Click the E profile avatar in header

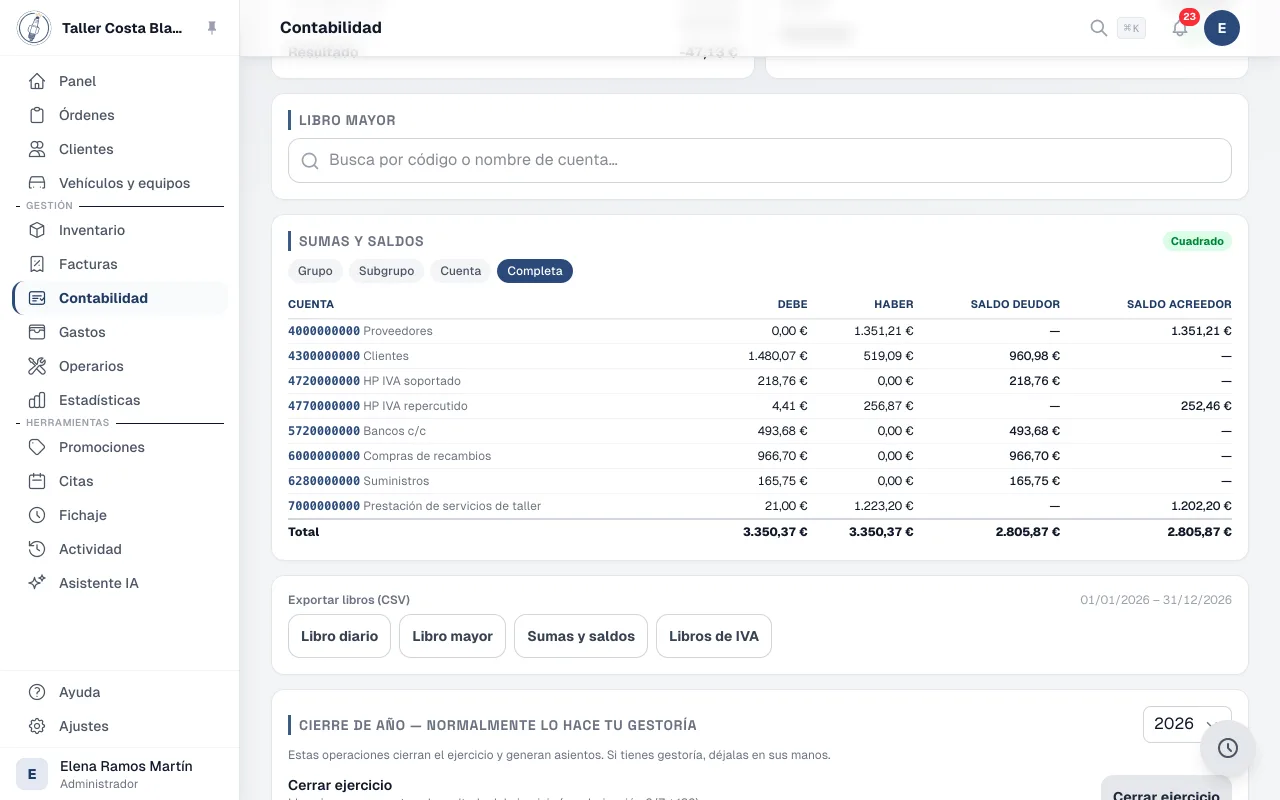click(x=1222, y=28)
